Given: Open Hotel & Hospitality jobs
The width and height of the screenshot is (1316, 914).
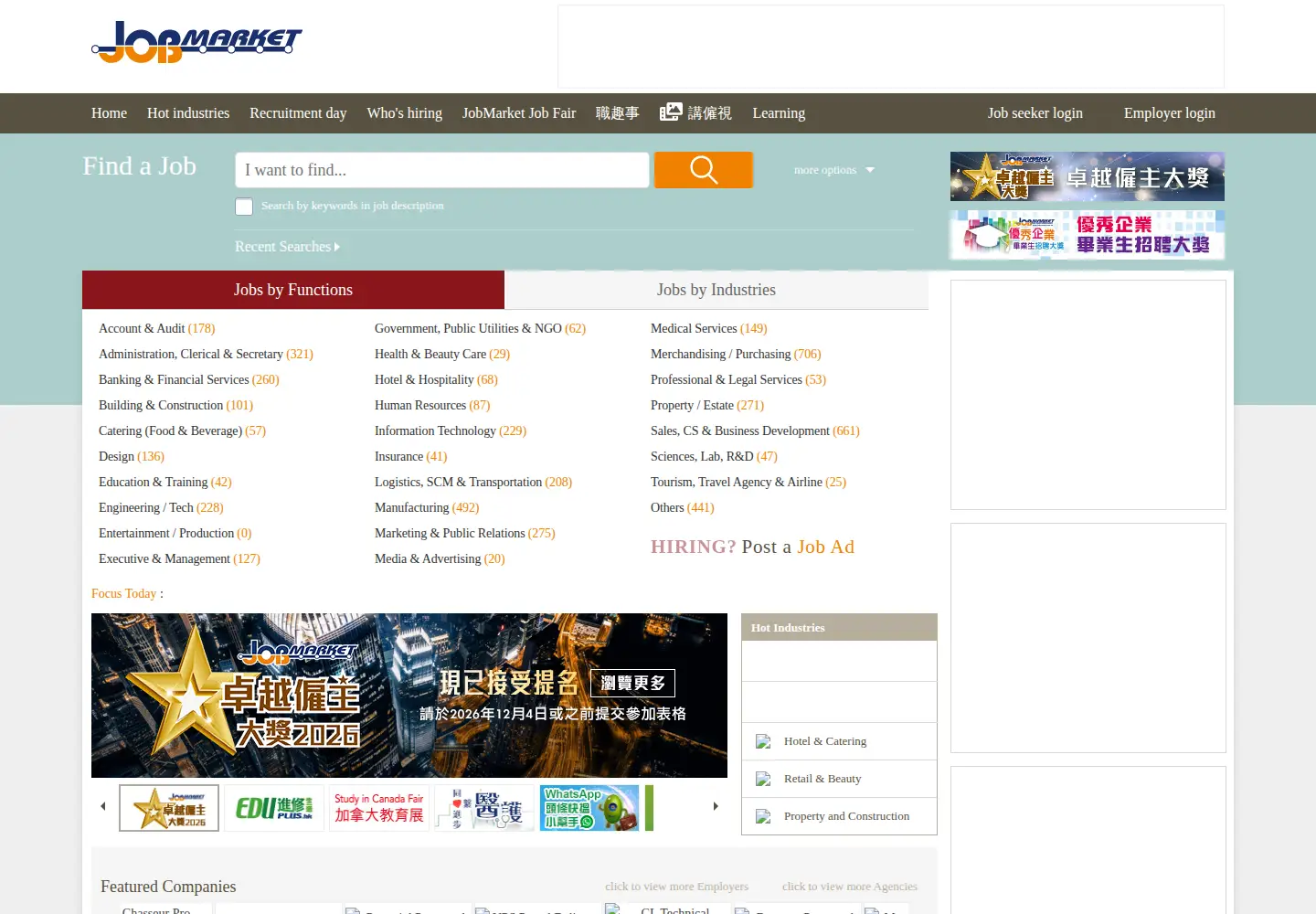Looking at the screenshot, I should point(436,379).
